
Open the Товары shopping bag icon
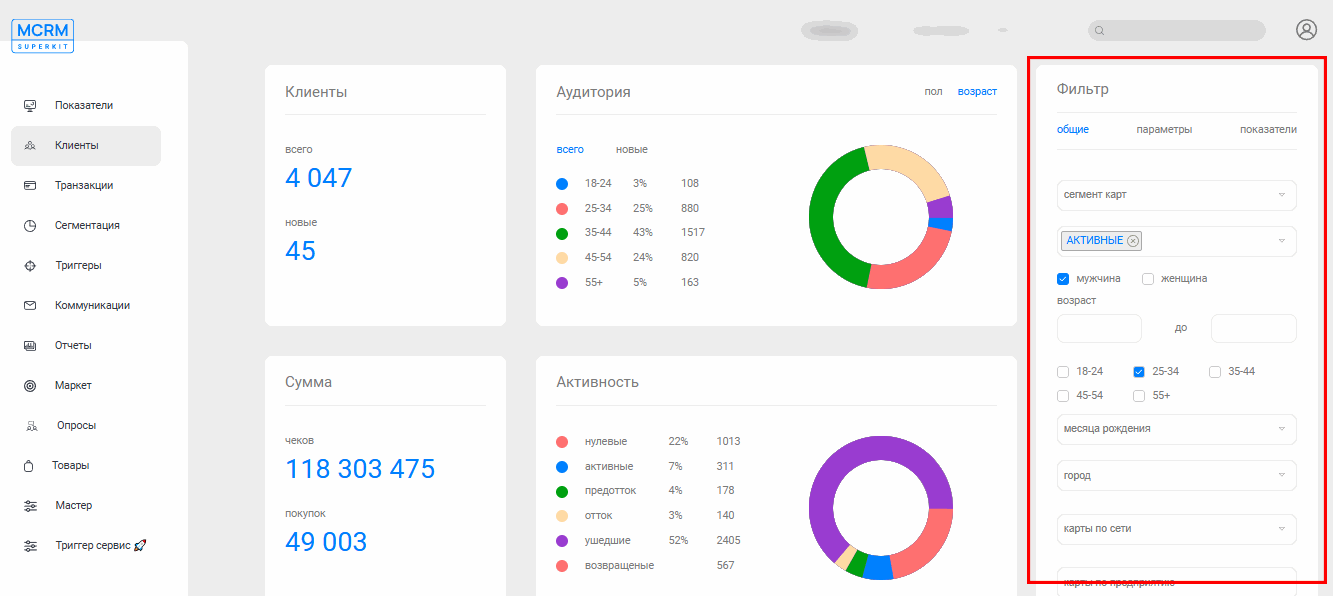30,465
